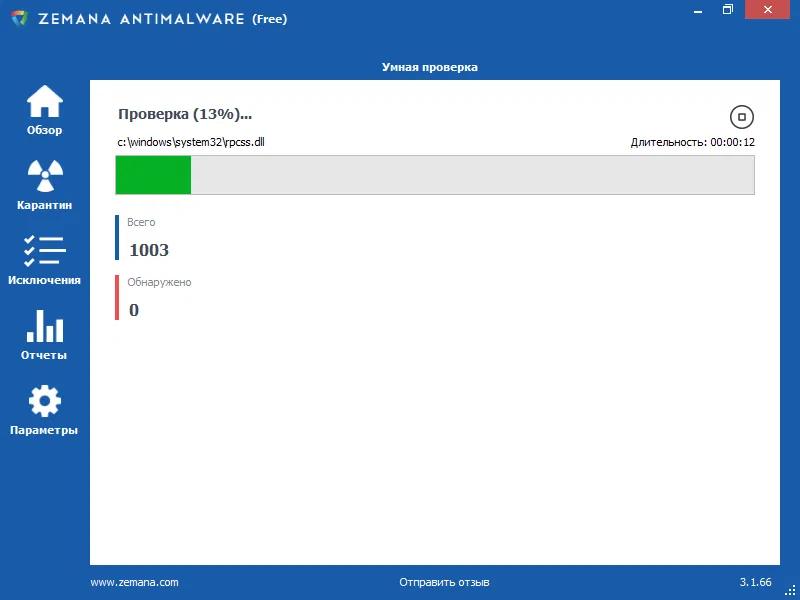The width and height of the screenshot is (800, 600).
Task: Click the scanned file path rpcss.dll
Action: (191, 142)
